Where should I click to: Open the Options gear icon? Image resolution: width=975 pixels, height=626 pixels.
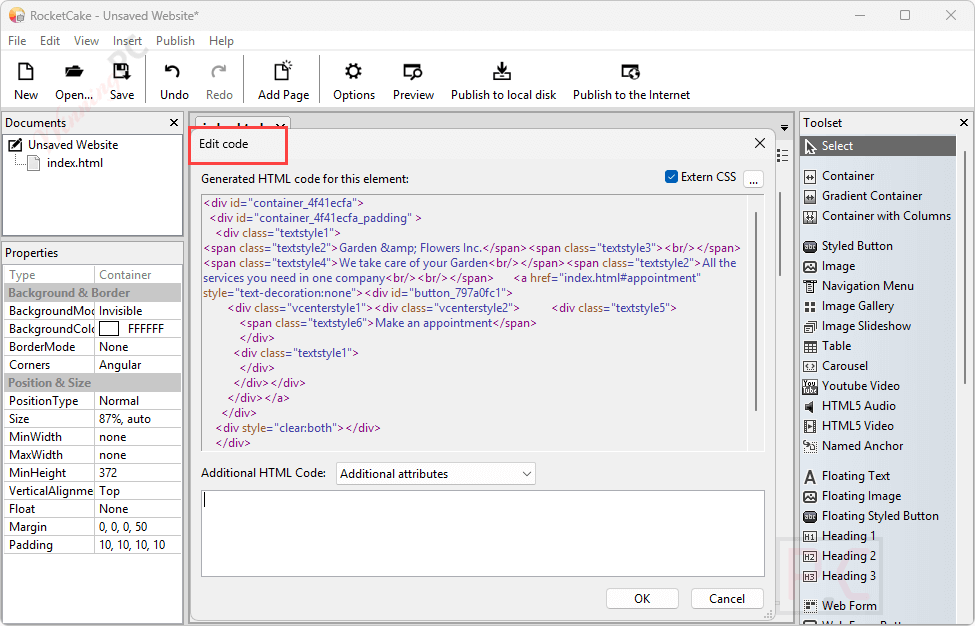pyautogui.click(x=353, y=81)
